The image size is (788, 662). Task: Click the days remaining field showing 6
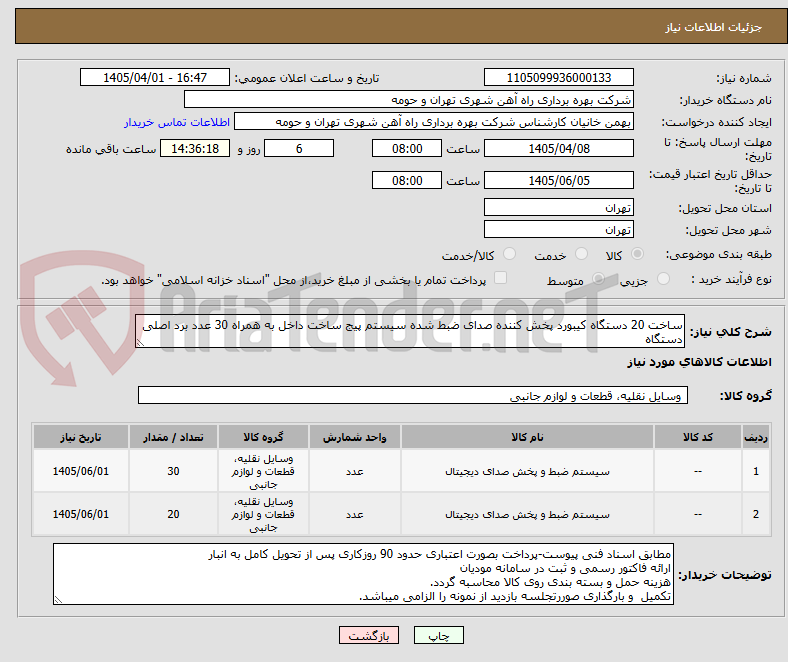coord(299,148)
